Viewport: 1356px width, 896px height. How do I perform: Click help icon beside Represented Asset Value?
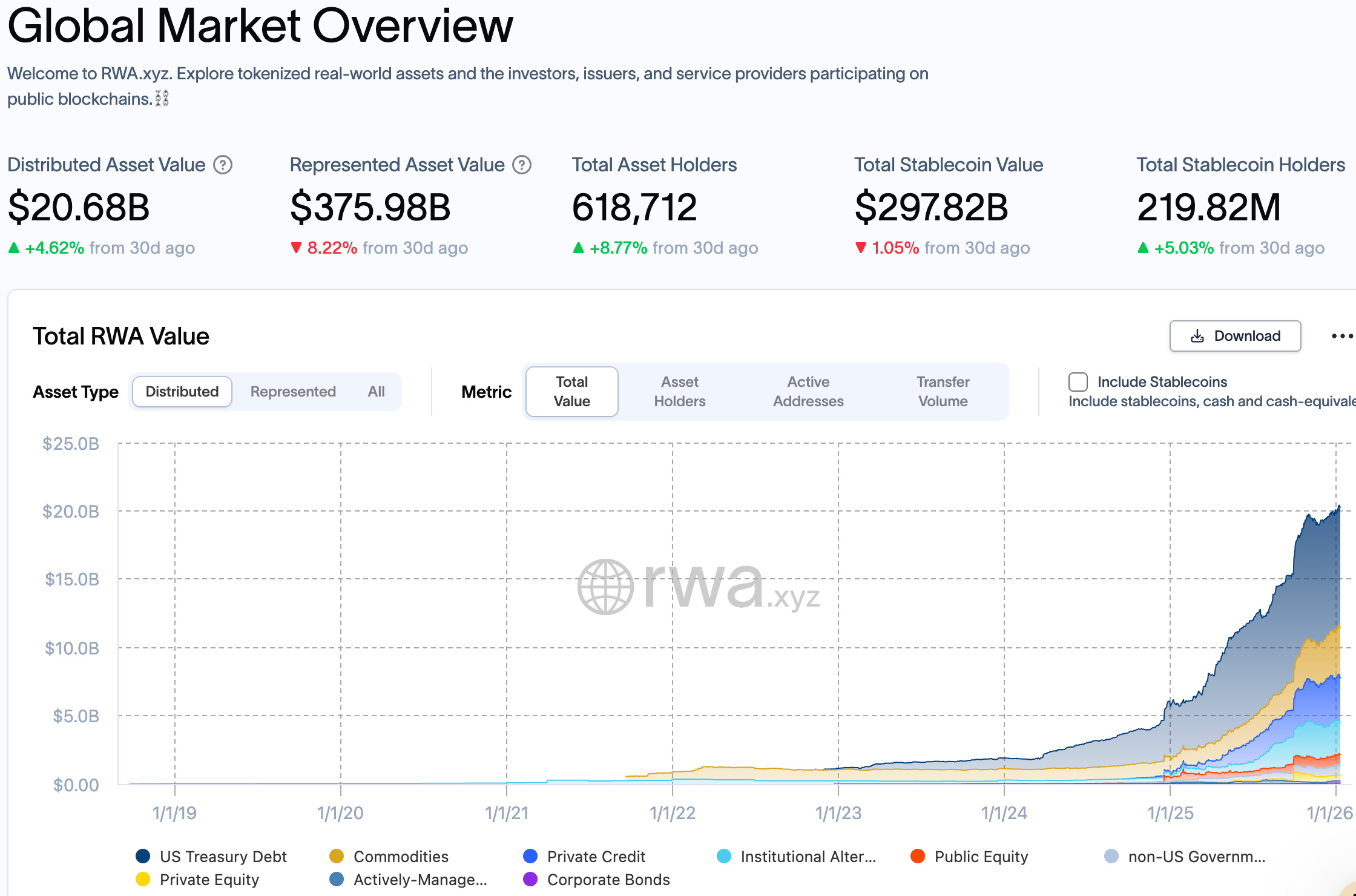coord(522,165)
